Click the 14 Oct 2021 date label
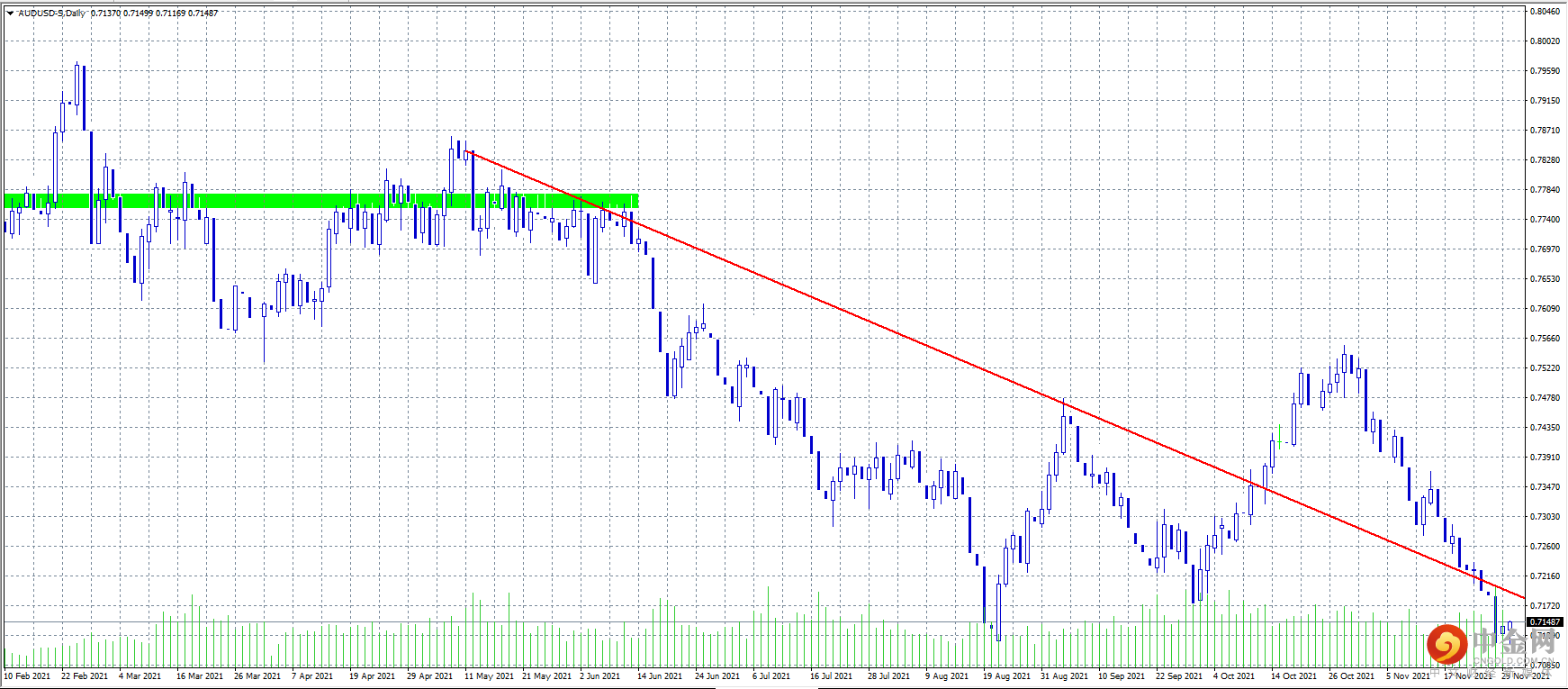Viewport: 1568px width, 689px height. coord(1293,676)
